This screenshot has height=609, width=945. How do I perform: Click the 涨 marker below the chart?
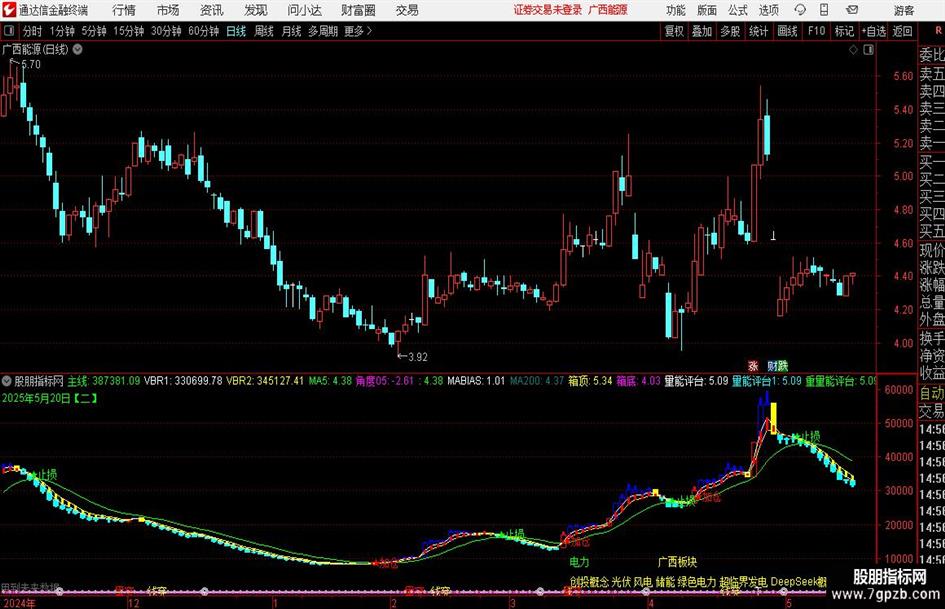pyautogui.click(x=753, y=366)
